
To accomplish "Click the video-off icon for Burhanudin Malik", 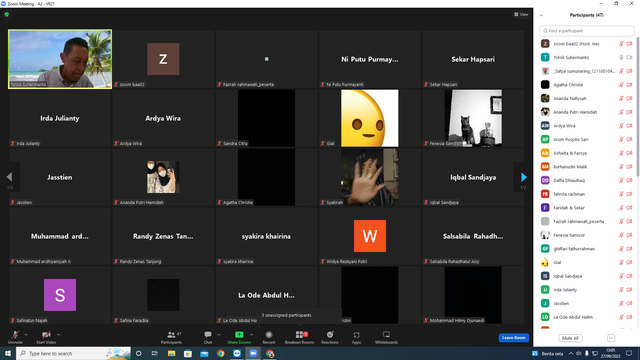I will 629,167.
